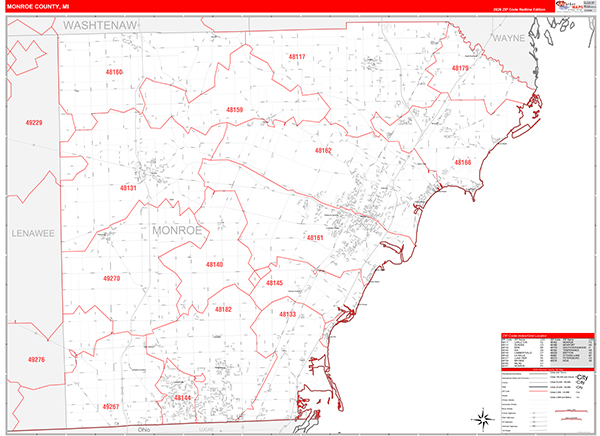Select ZIP code 48140 label

tap(214, 265)
